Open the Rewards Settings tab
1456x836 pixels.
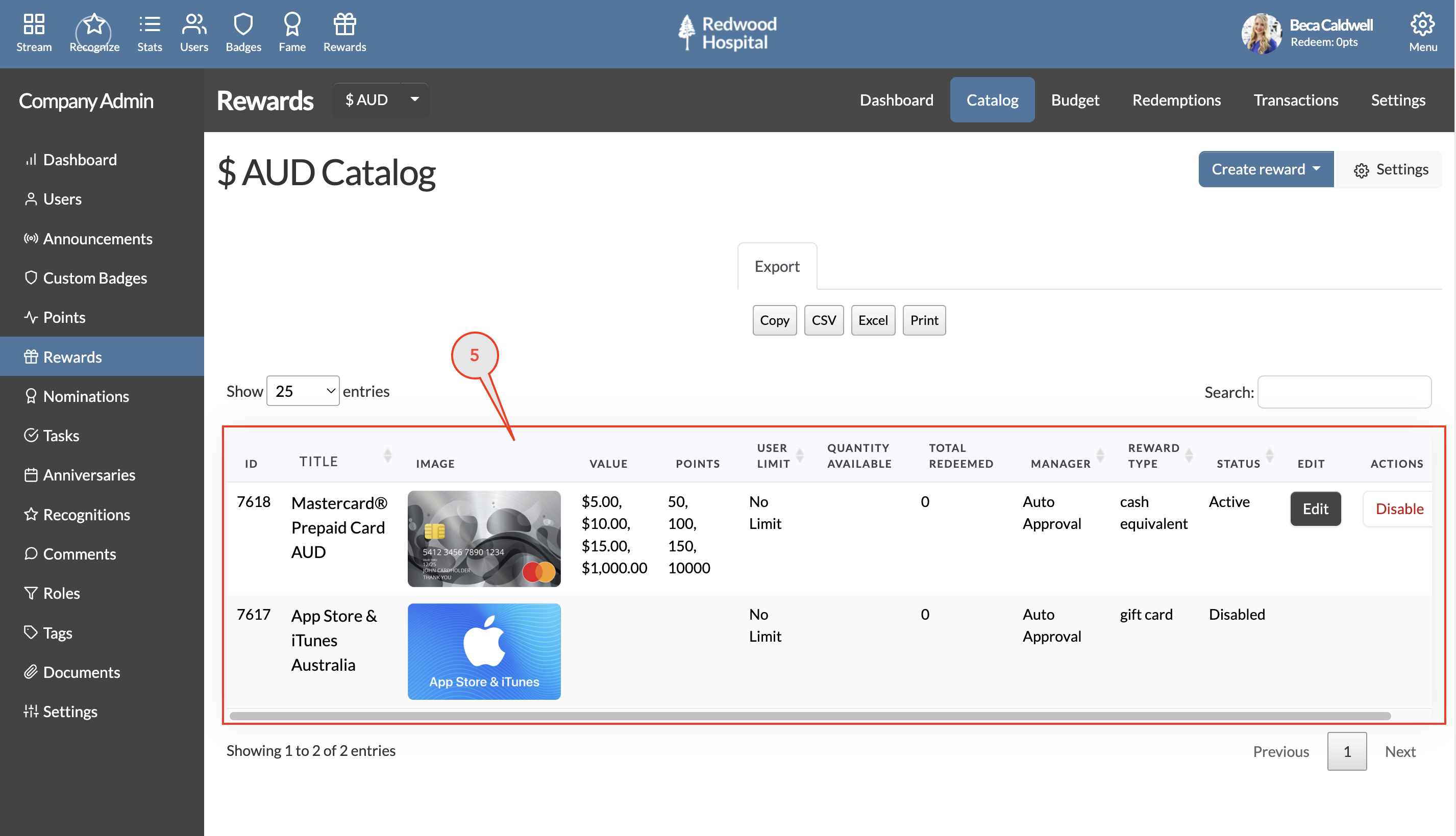point(1397,100)
